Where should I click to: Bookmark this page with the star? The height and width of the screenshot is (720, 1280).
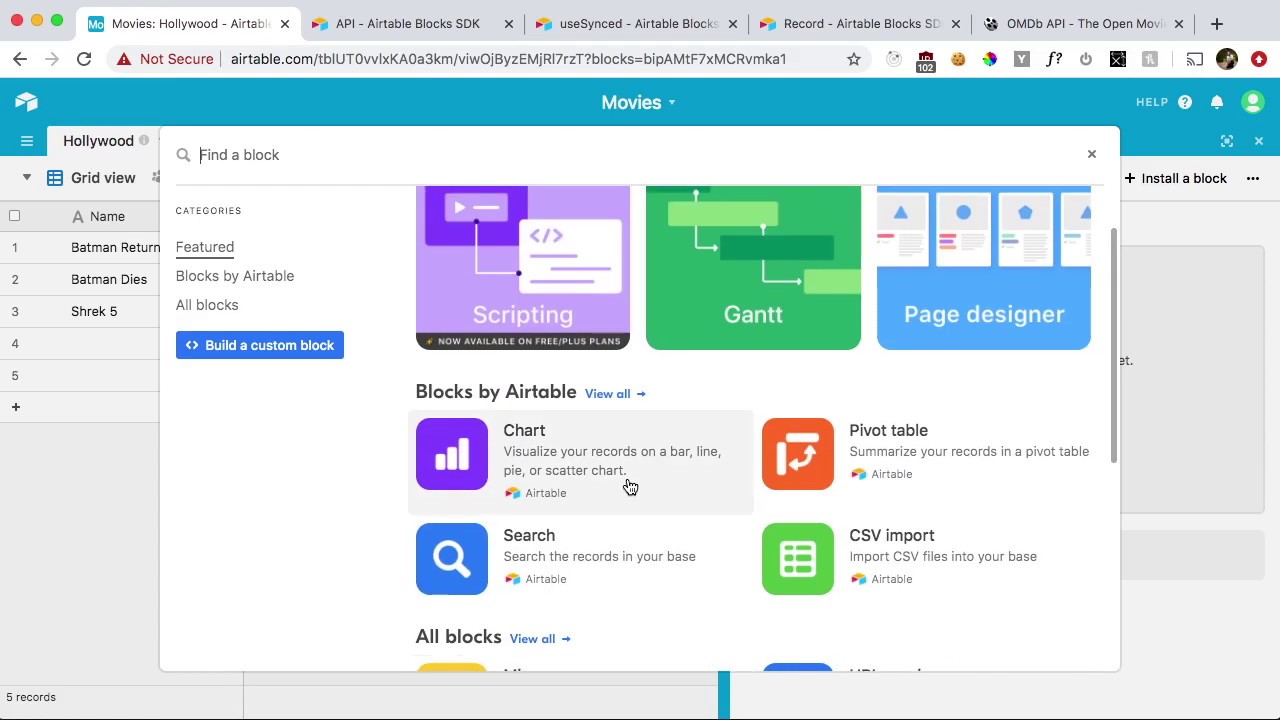[x=854, y=59]
